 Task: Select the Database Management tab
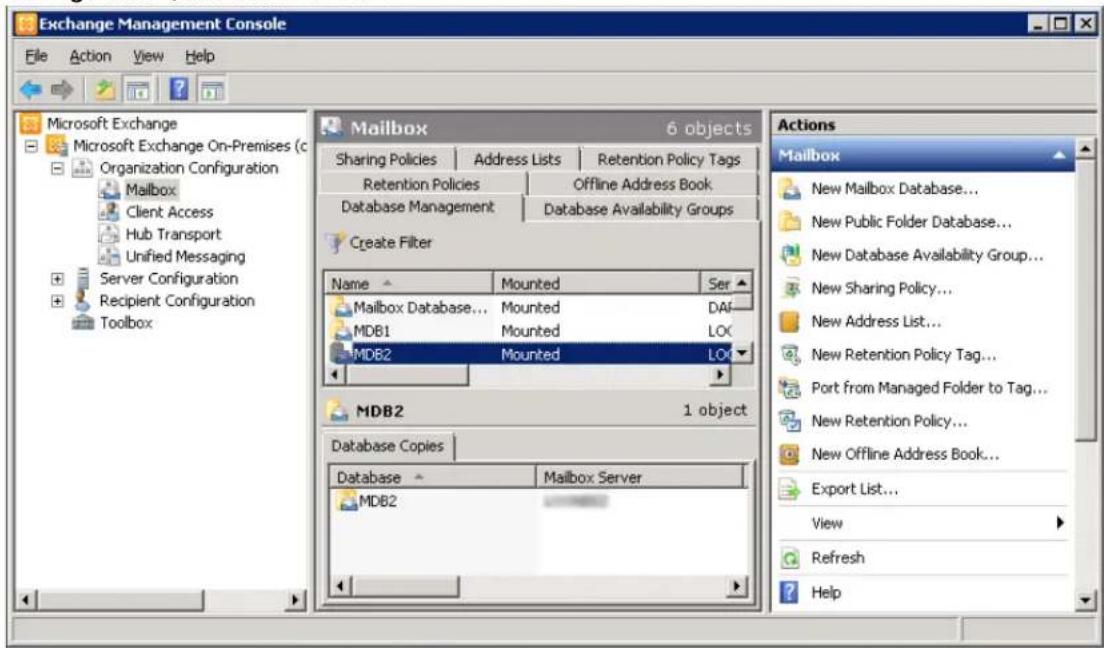tap(418, 207)
